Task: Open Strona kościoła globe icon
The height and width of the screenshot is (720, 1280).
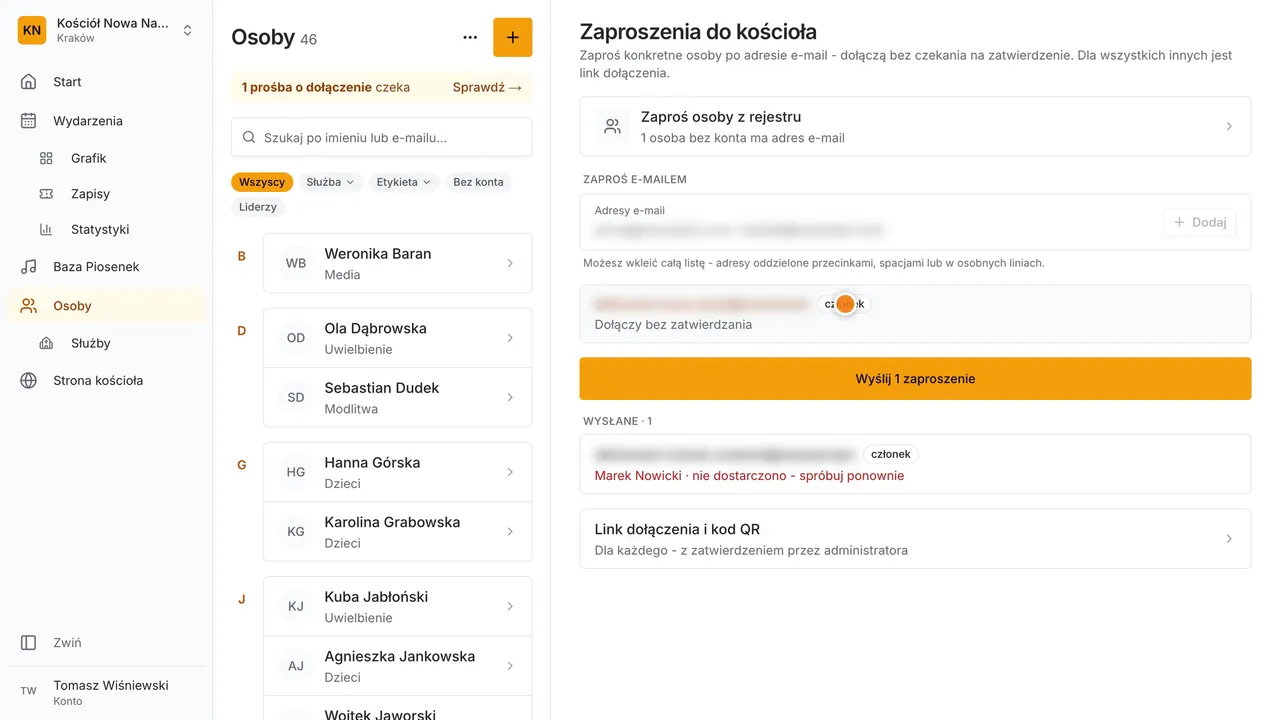Action: 29,380
